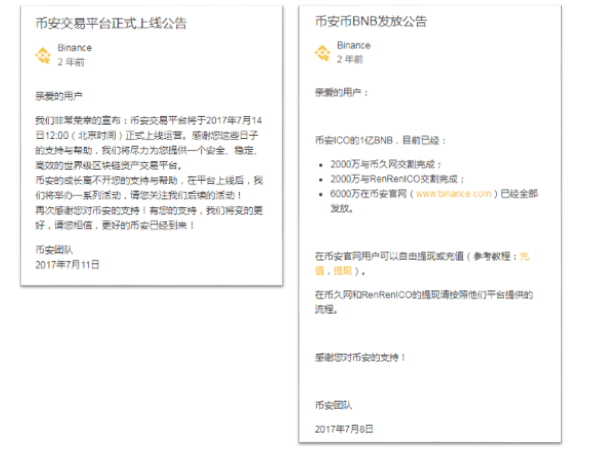The height and width of the screenshot is (454, 590).
Task: Click the date 2017年7月8日
Action: coord(344,429)
